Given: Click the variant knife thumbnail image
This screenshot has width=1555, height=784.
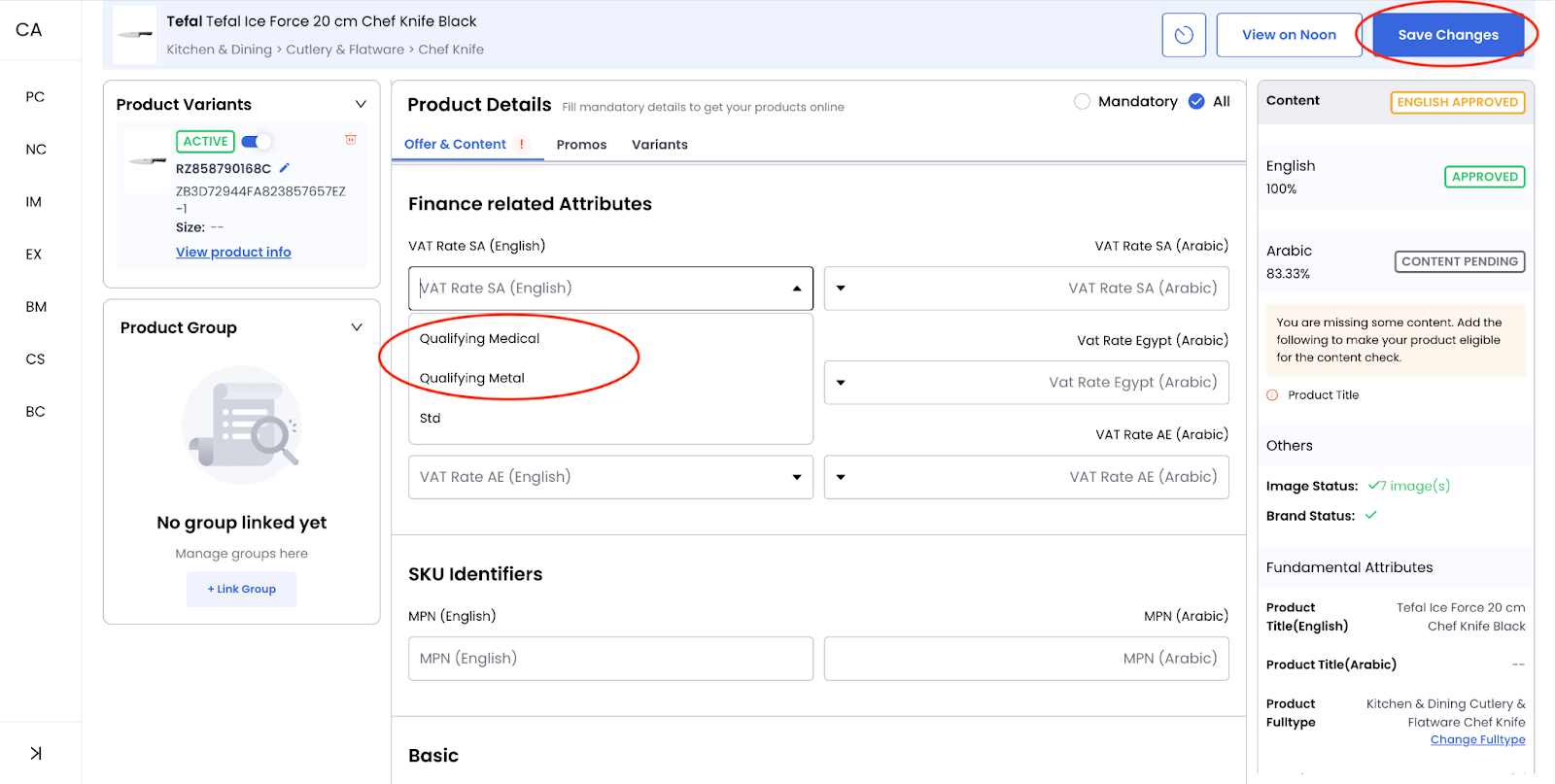Looking at the screenshot, I should 148,161.
